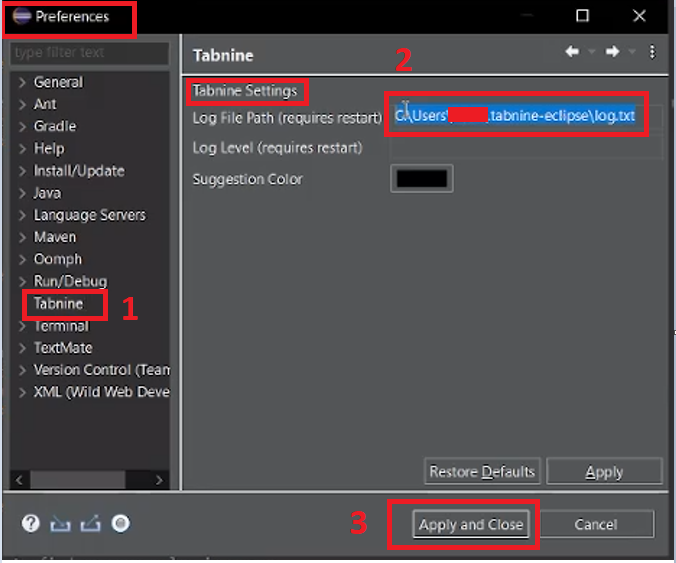Select the General preferences category
Image resolution: width=676 pixels, height=563 pixels.
(x=58, y=82)
